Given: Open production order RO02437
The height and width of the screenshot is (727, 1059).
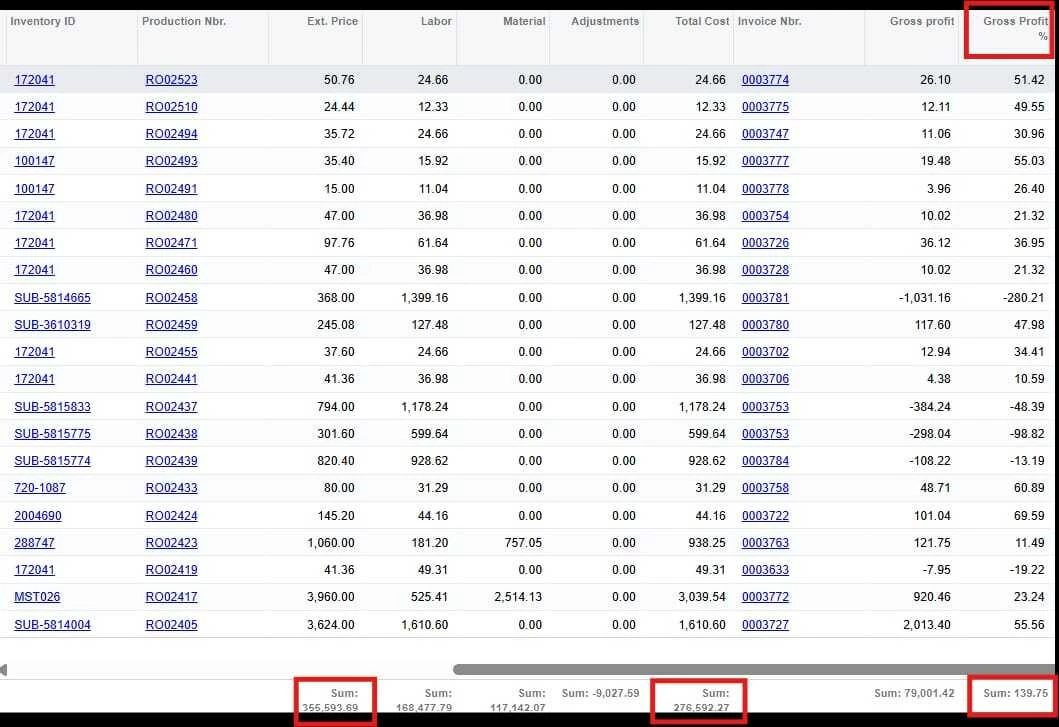Looking at the screenshot, I should click(172, 407).
